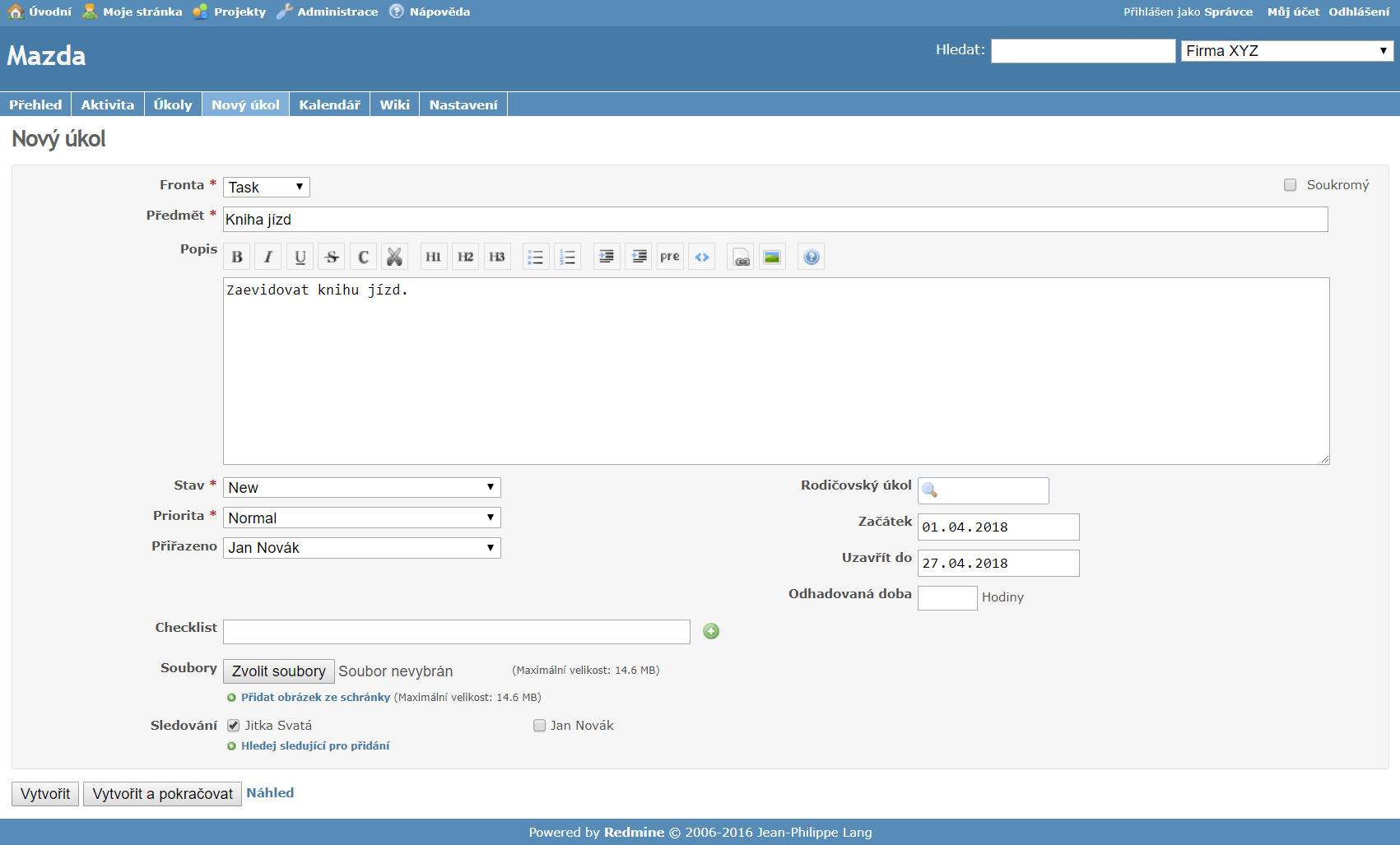Open the Přiřazeno assignee dropdown
This screenshot has height=845, width=1400.
(x=361, y=548)
